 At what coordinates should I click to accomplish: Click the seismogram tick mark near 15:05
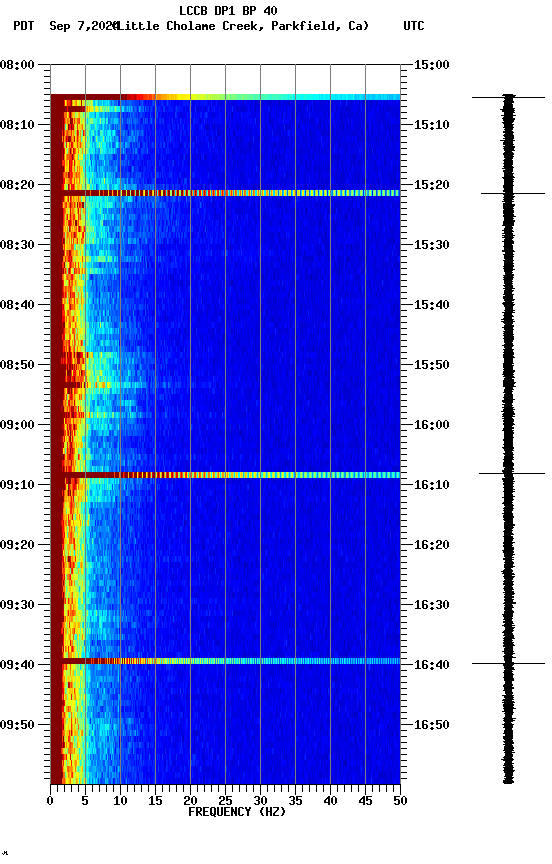coord(508,98)
